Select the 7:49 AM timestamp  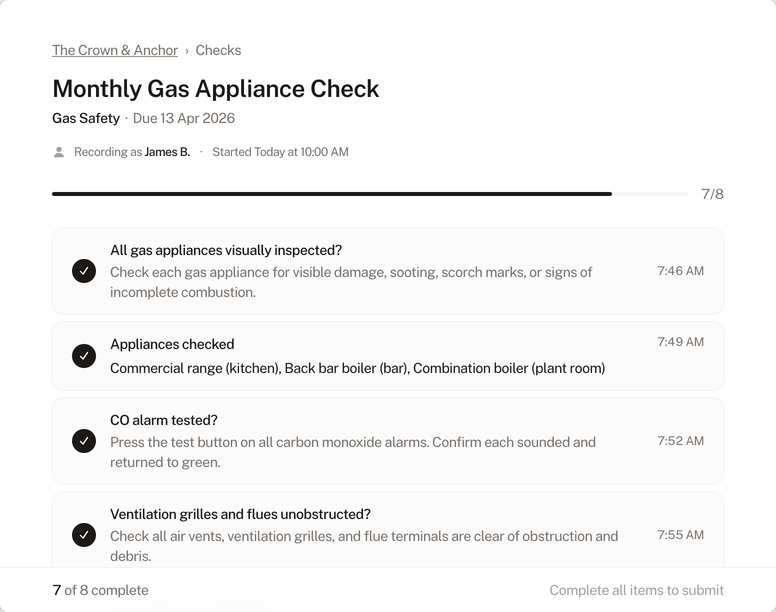click(x=680, y=342)
